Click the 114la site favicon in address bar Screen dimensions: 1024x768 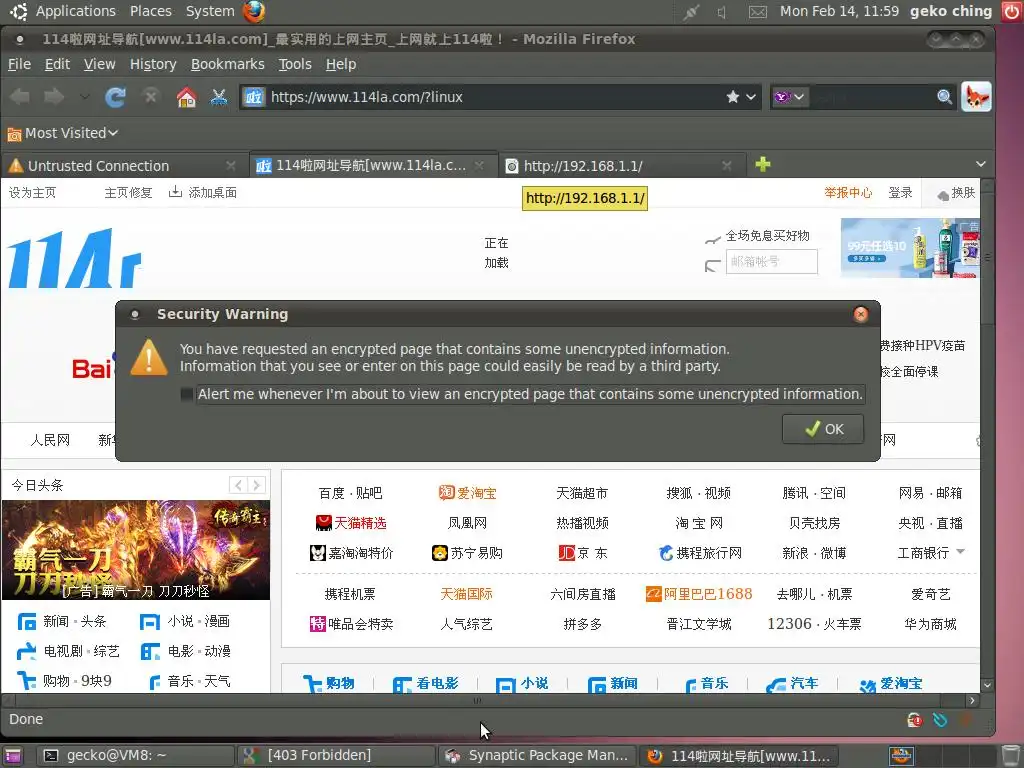click(x=253, y=97)
